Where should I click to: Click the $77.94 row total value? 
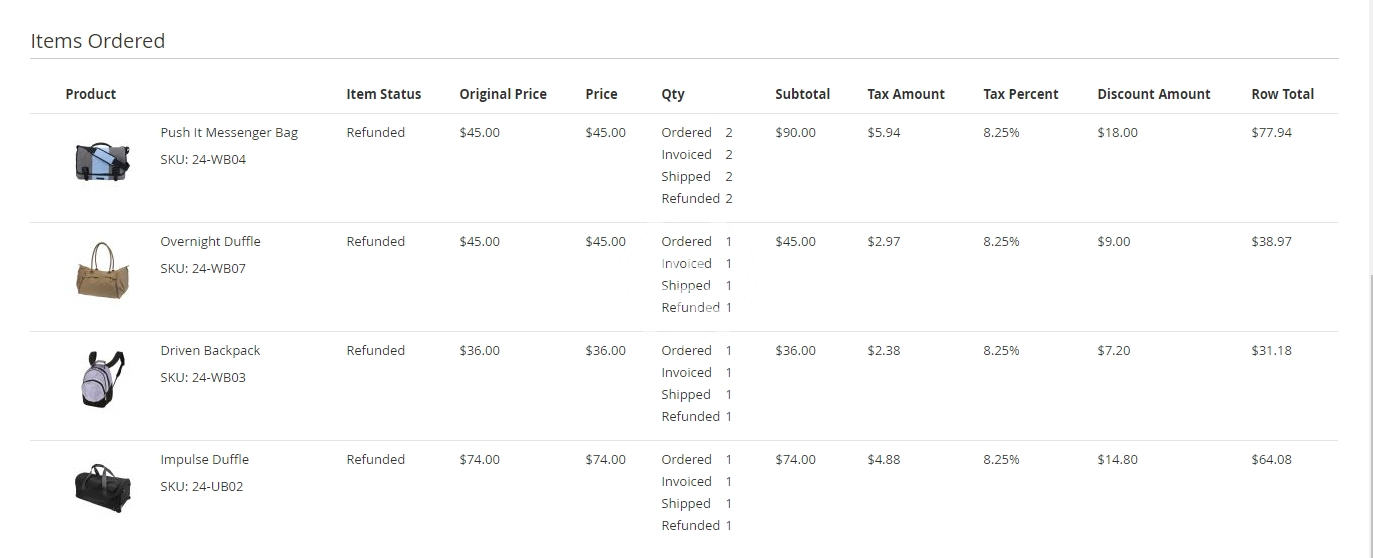click(x=1271, y=133)
